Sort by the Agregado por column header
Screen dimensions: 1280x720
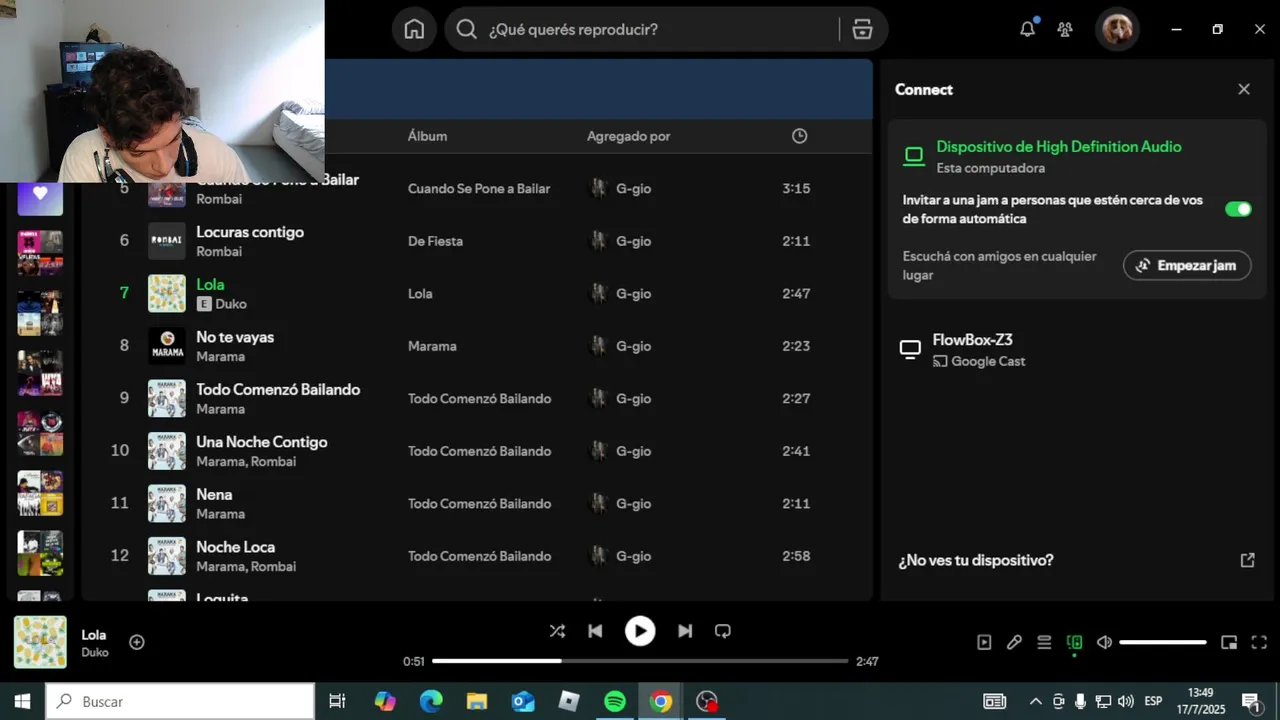628,136
